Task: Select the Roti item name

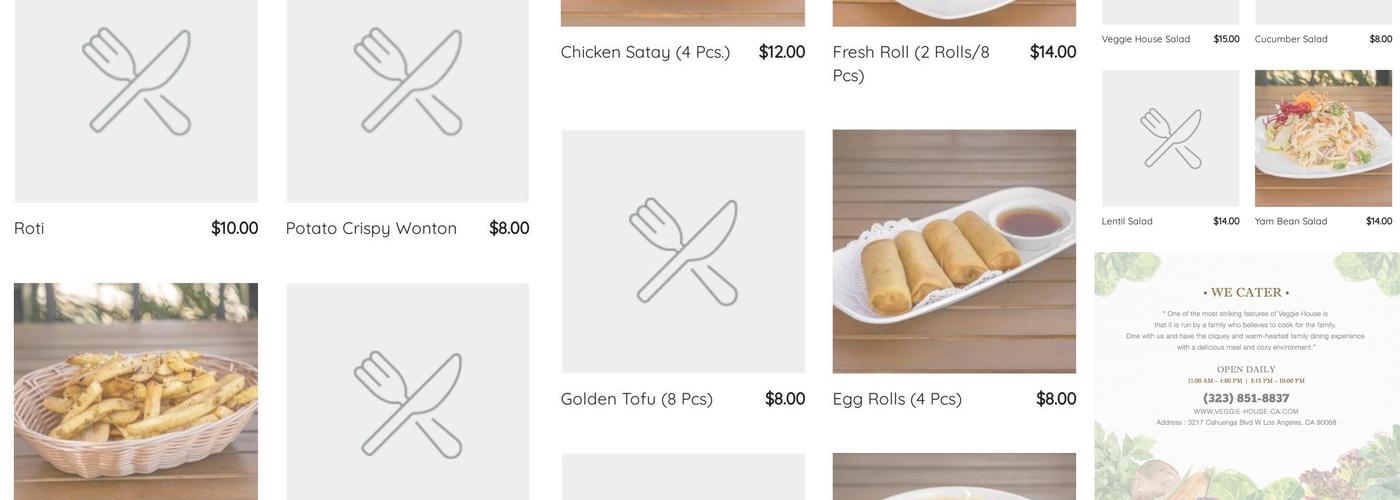Action: tap(29, 228)
